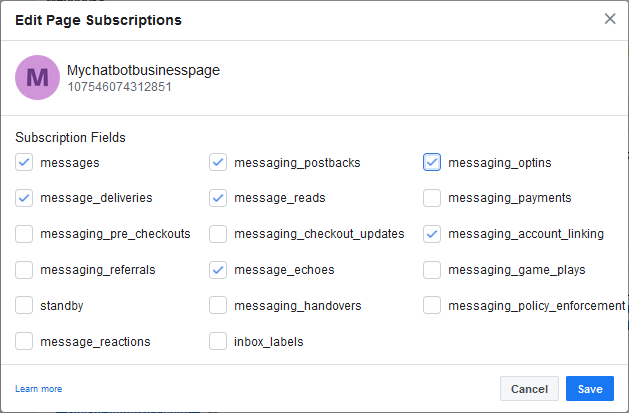Image resolution: width=629 pixels, height=413 pixels.
Task: Save the page subscriptions
Action: pyautogui.click(x=590, y=389)
